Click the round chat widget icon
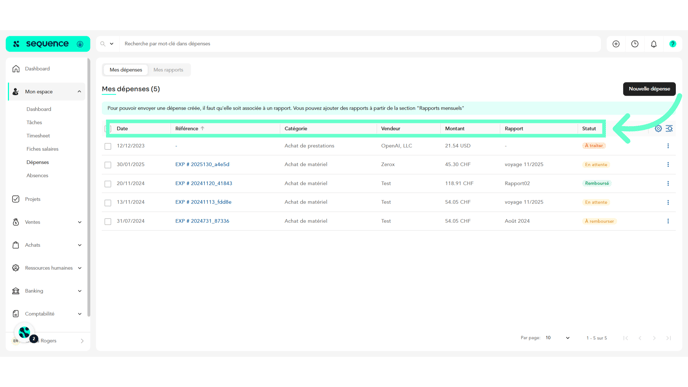Viewport: 688px width, 387px height. point(24,333)
